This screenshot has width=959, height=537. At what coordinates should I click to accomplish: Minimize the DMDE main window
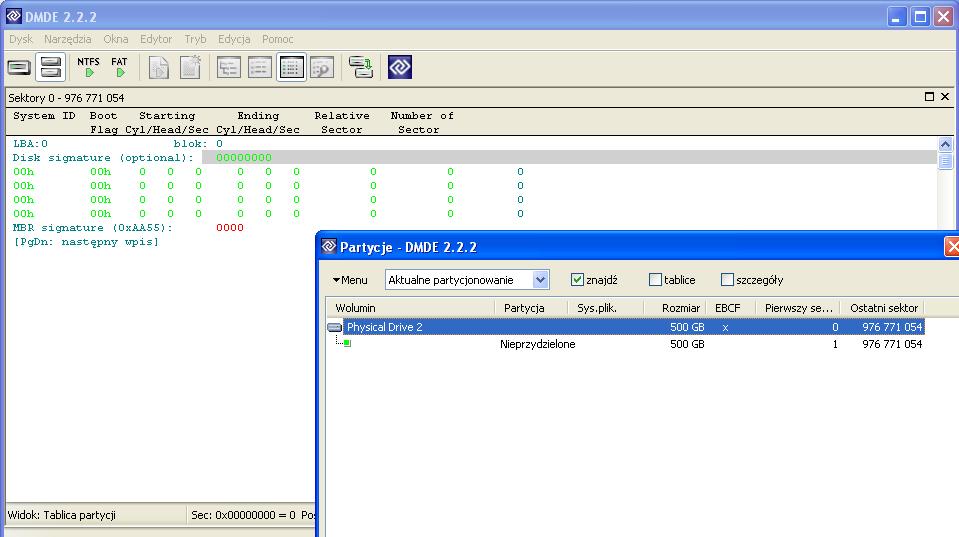[896, 17]
